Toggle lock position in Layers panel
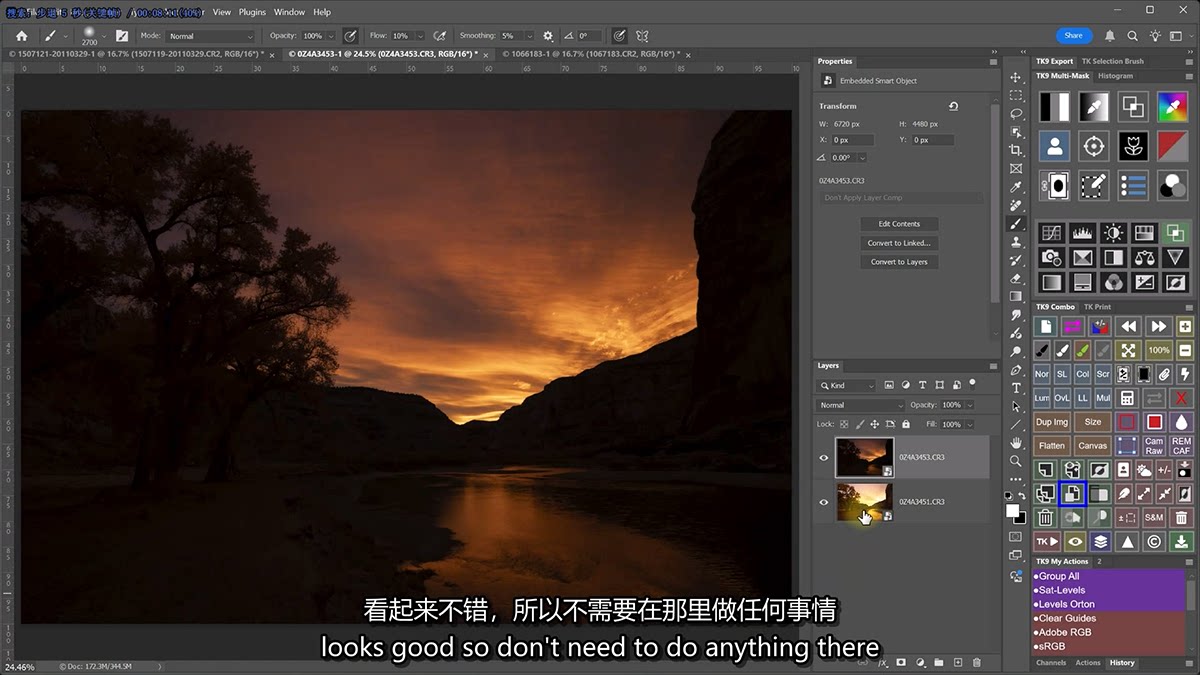 pyautogui.click(x=874, y=424)
